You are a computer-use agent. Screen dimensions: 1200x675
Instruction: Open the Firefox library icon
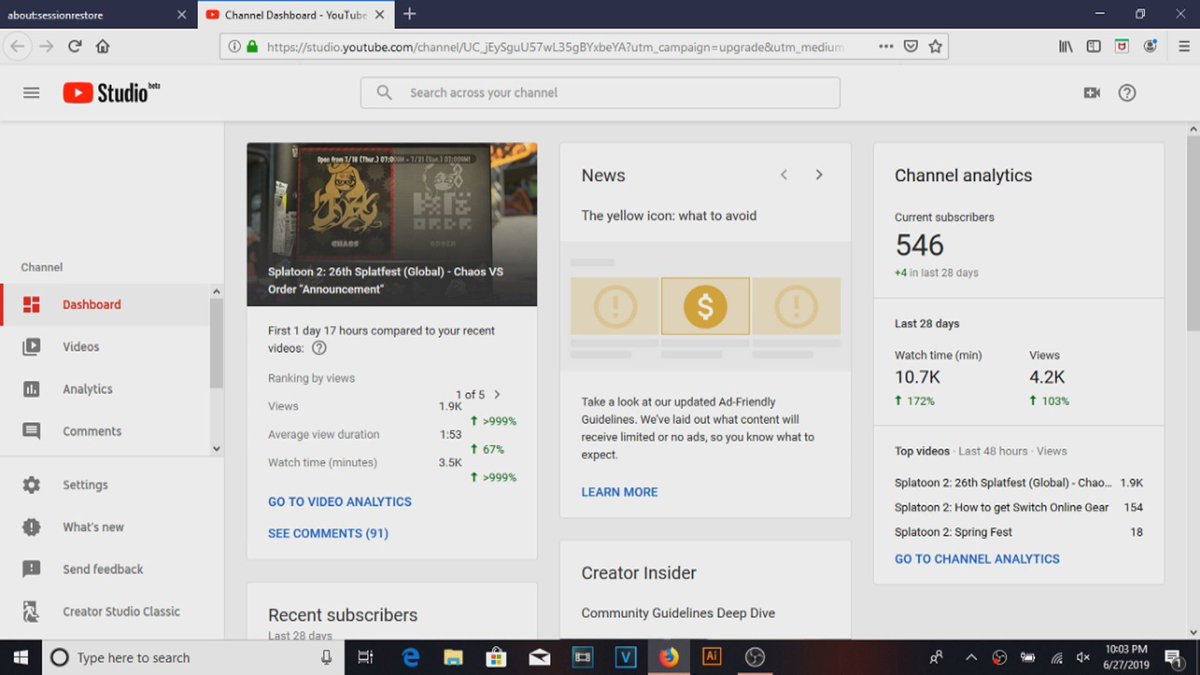1066,46
